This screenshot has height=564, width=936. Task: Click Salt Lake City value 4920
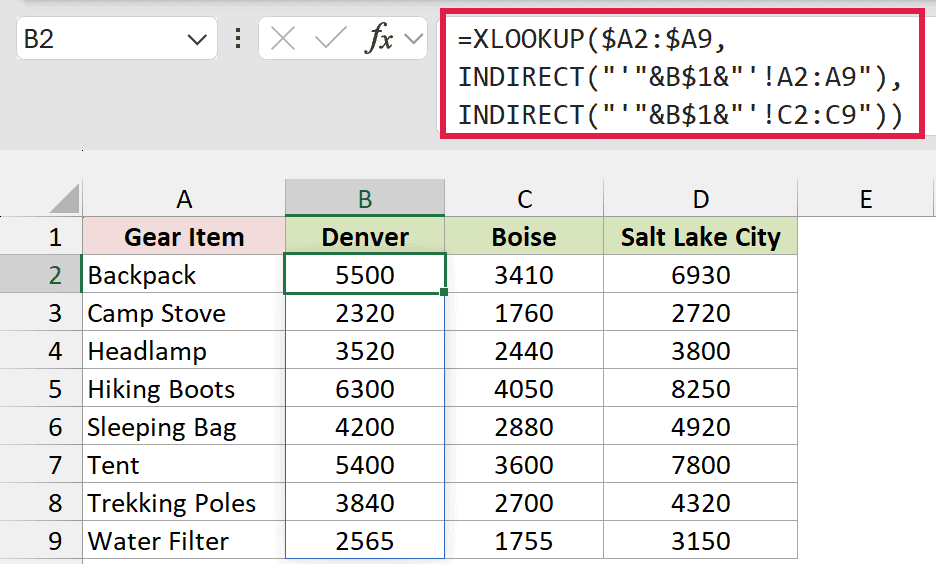click(x=700, y=427)
